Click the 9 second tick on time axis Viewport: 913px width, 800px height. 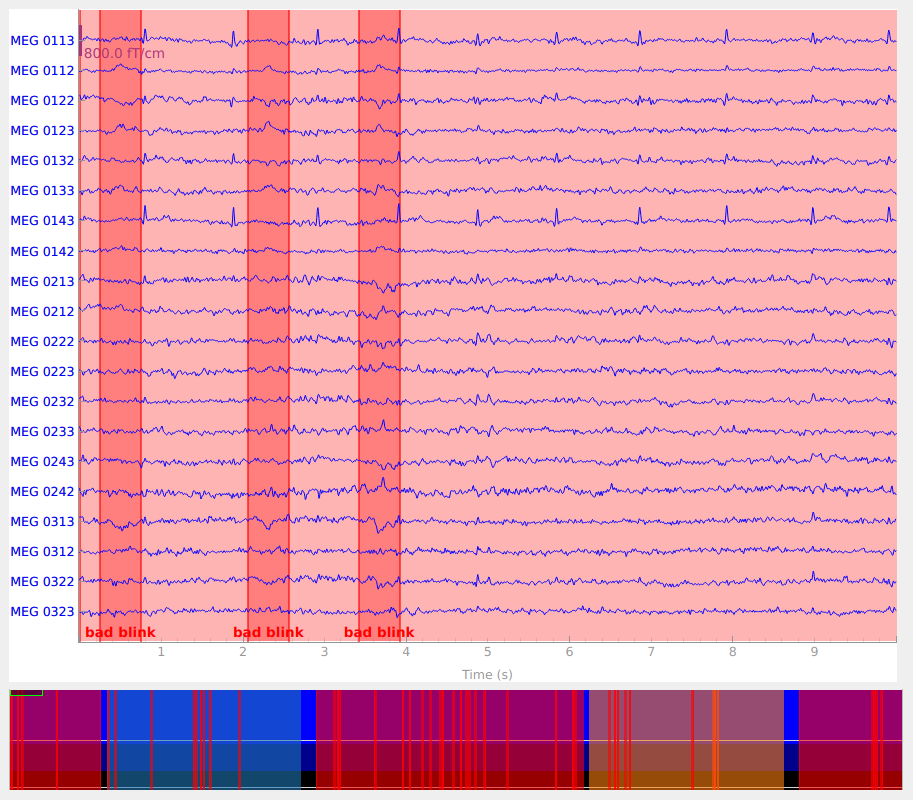pos(814,651)
